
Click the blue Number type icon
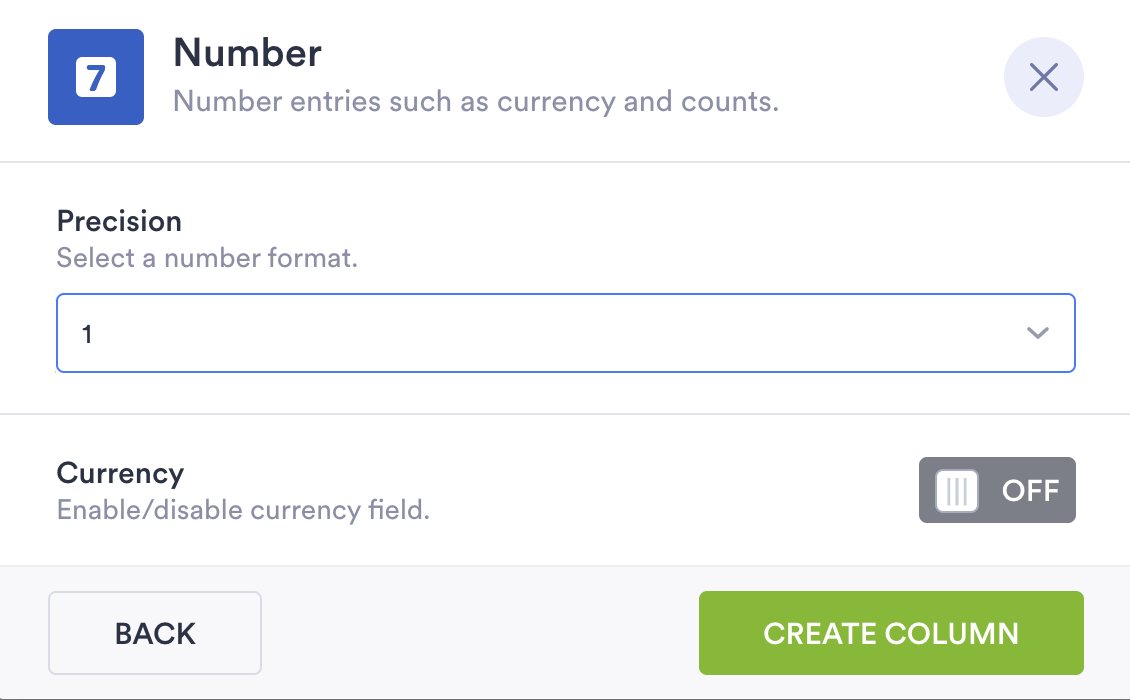(x=96, y=77)
